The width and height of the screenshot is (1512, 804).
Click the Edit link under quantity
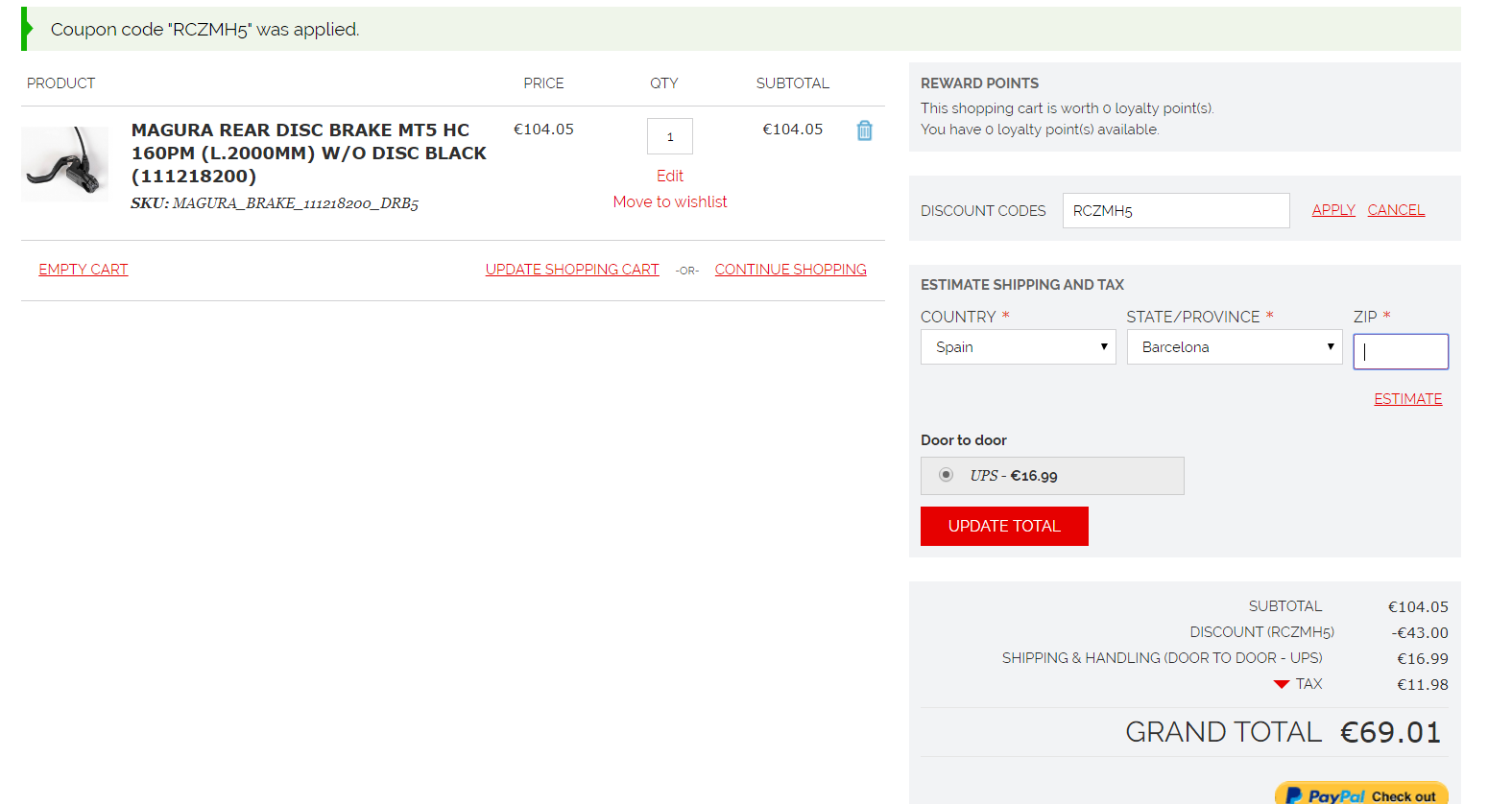pyautogui.click(x=670, y=176)
